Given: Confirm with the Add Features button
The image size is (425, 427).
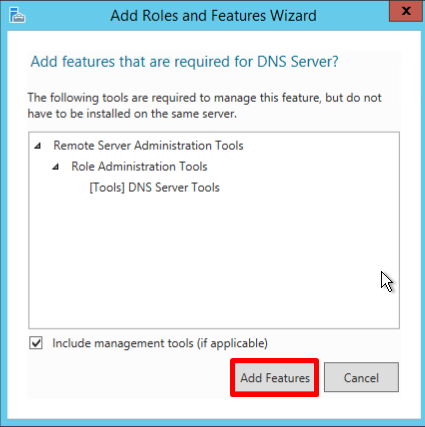Looking at the screenshot, I should [x=275, y=378].
